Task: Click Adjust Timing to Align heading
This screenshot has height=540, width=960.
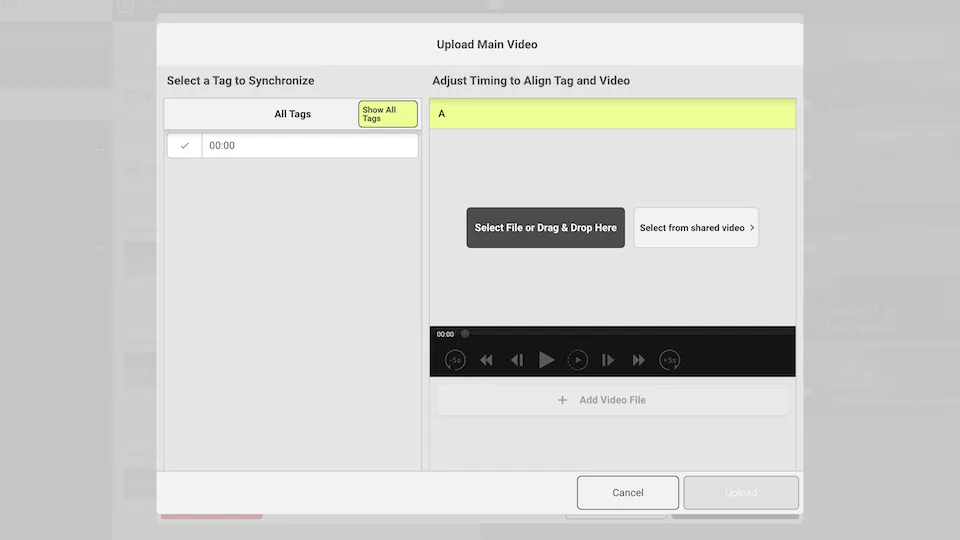Action: [x=531, y=81]
